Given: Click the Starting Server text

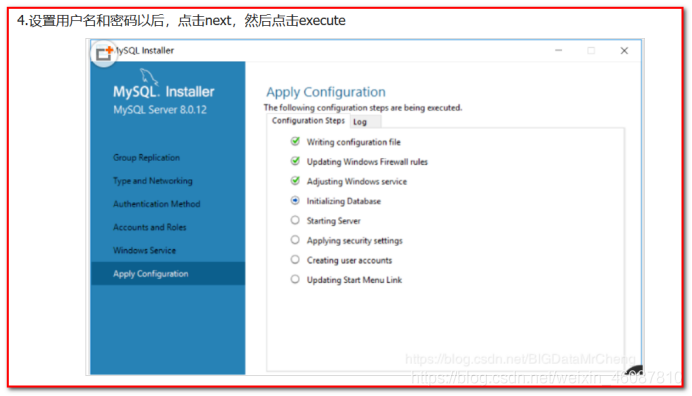Looking at the screenshot, I should coord(334,221).
